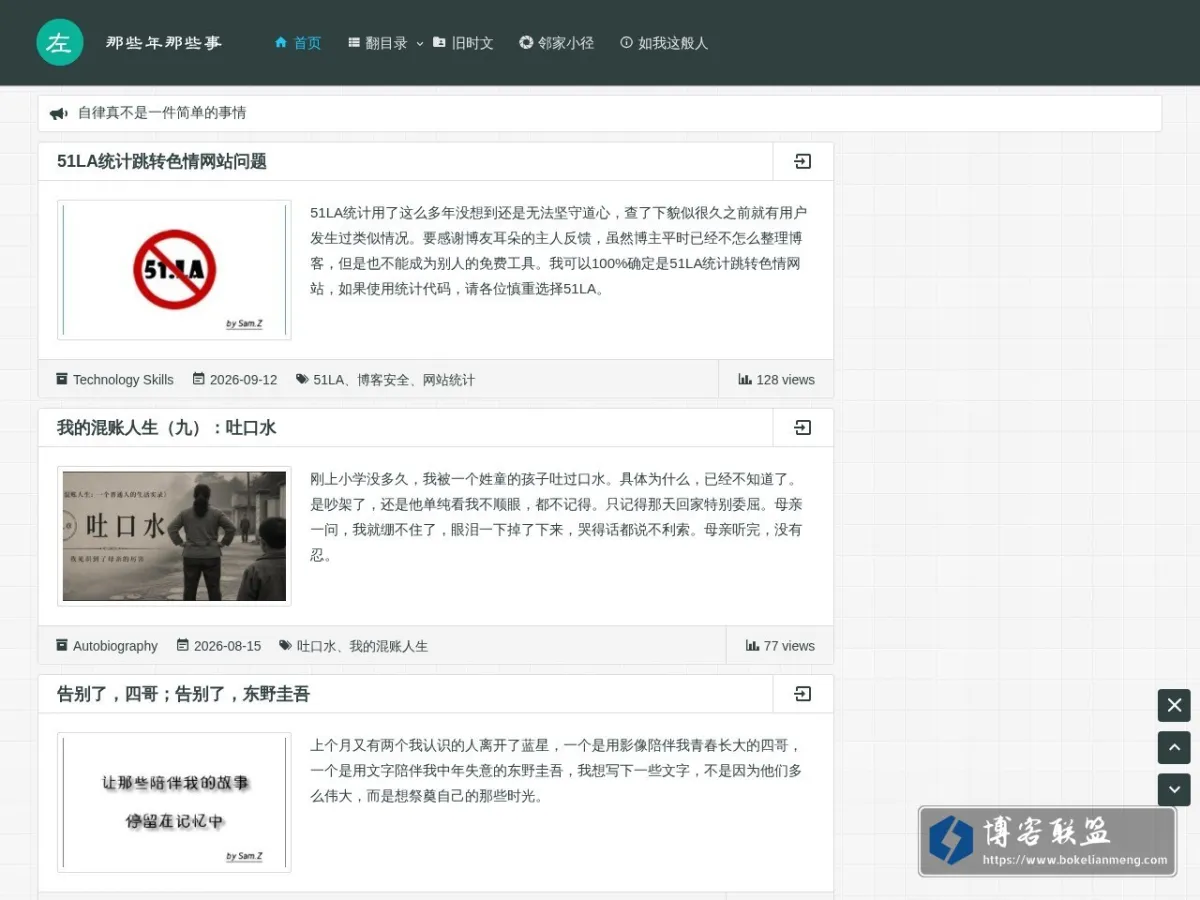Open the Autobiography category

pos(115,646)
